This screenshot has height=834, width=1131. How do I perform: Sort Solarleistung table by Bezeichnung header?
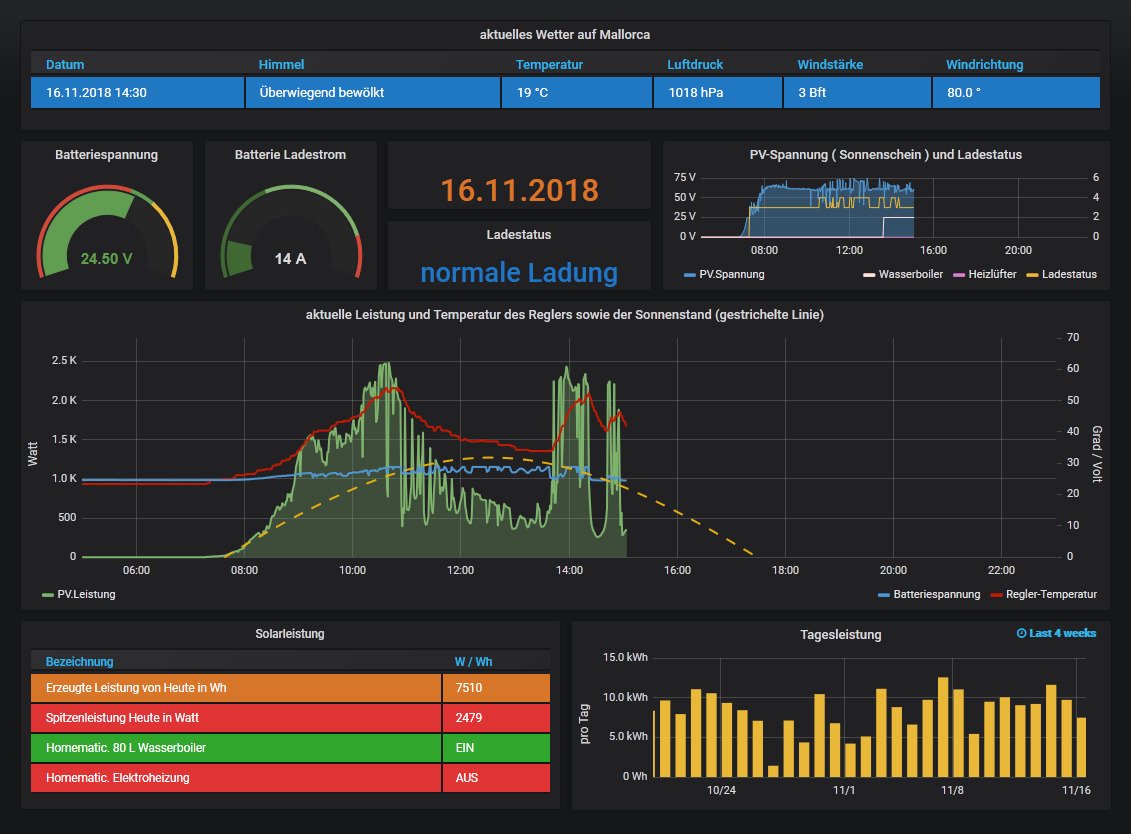pyautogui.click(x=79, y=661)
